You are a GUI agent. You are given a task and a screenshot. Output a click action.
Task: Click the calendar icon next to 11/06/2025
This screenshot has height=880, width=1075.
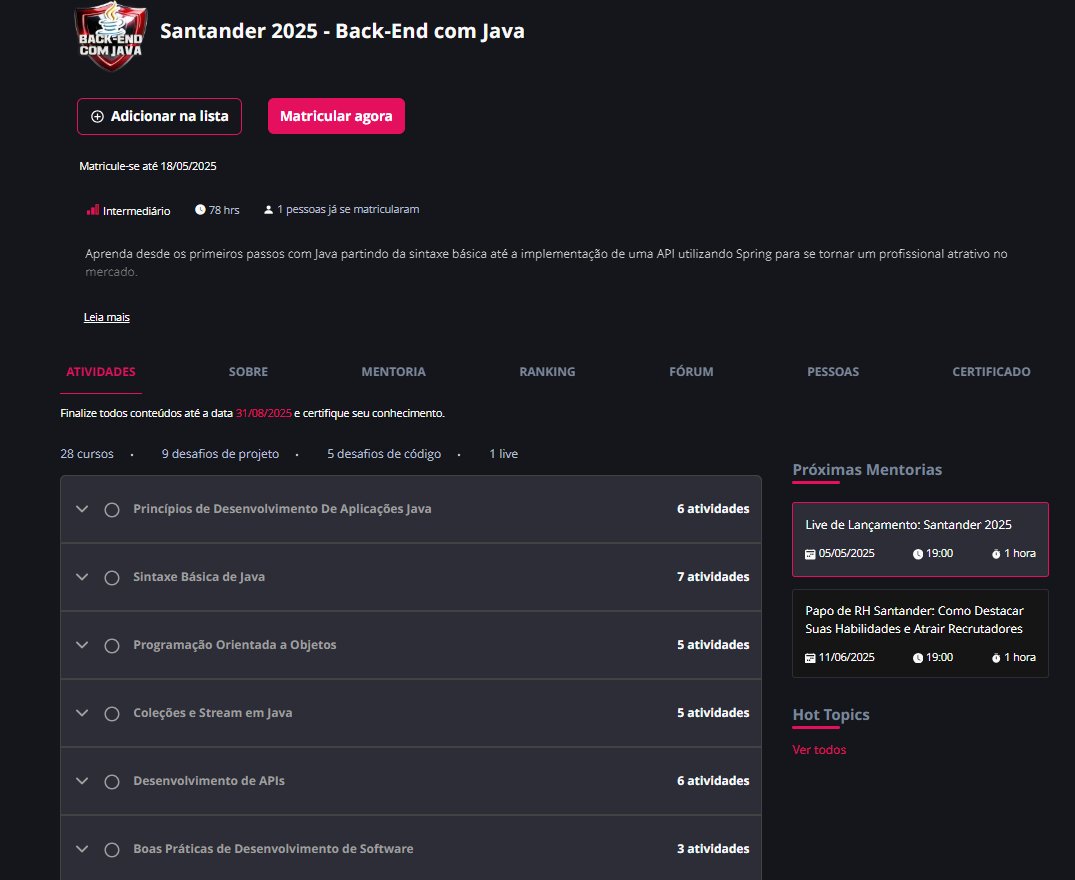click(810, 658)
